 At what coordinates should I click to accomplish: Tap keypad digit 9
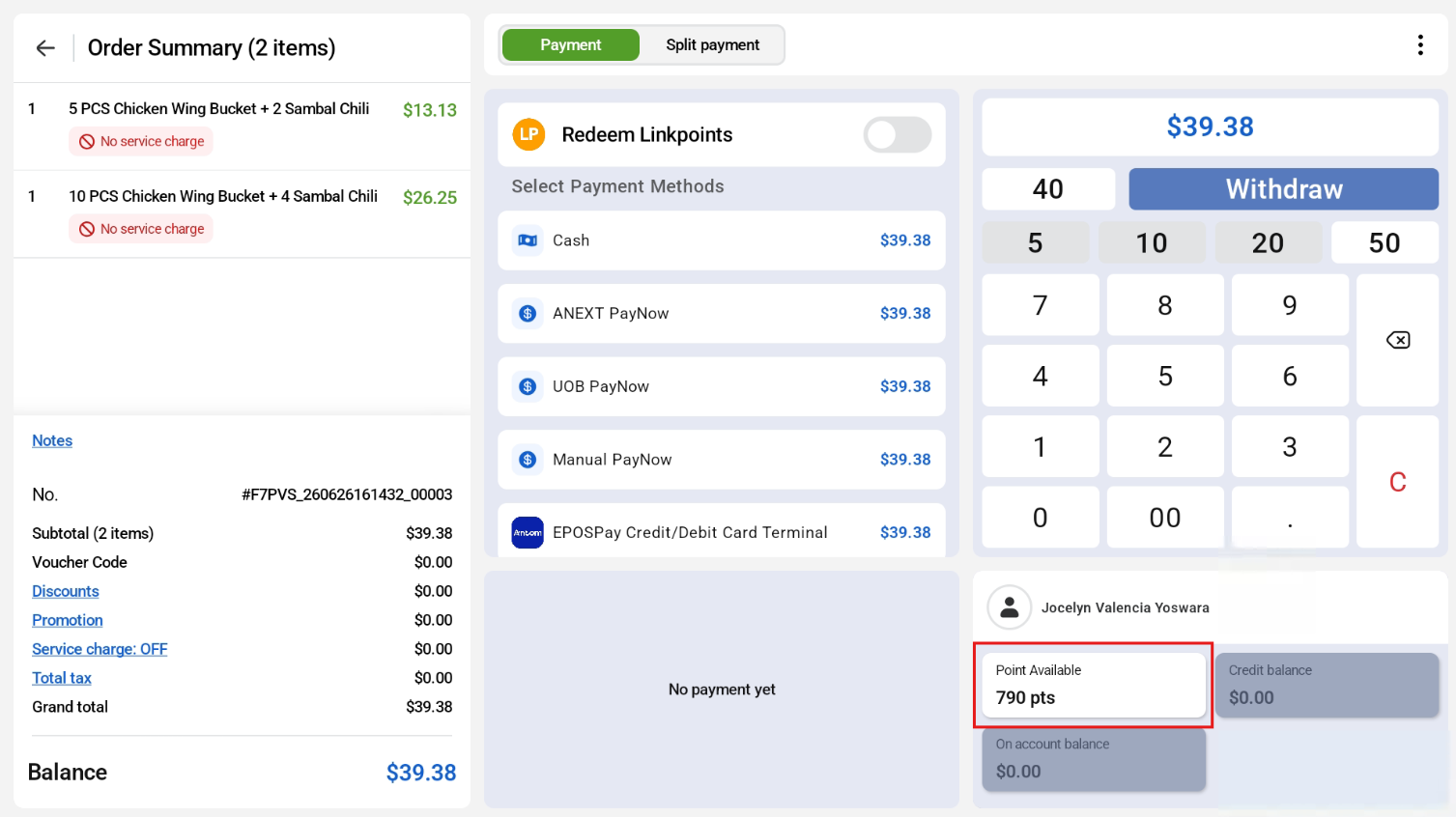tap(1290, 305)
